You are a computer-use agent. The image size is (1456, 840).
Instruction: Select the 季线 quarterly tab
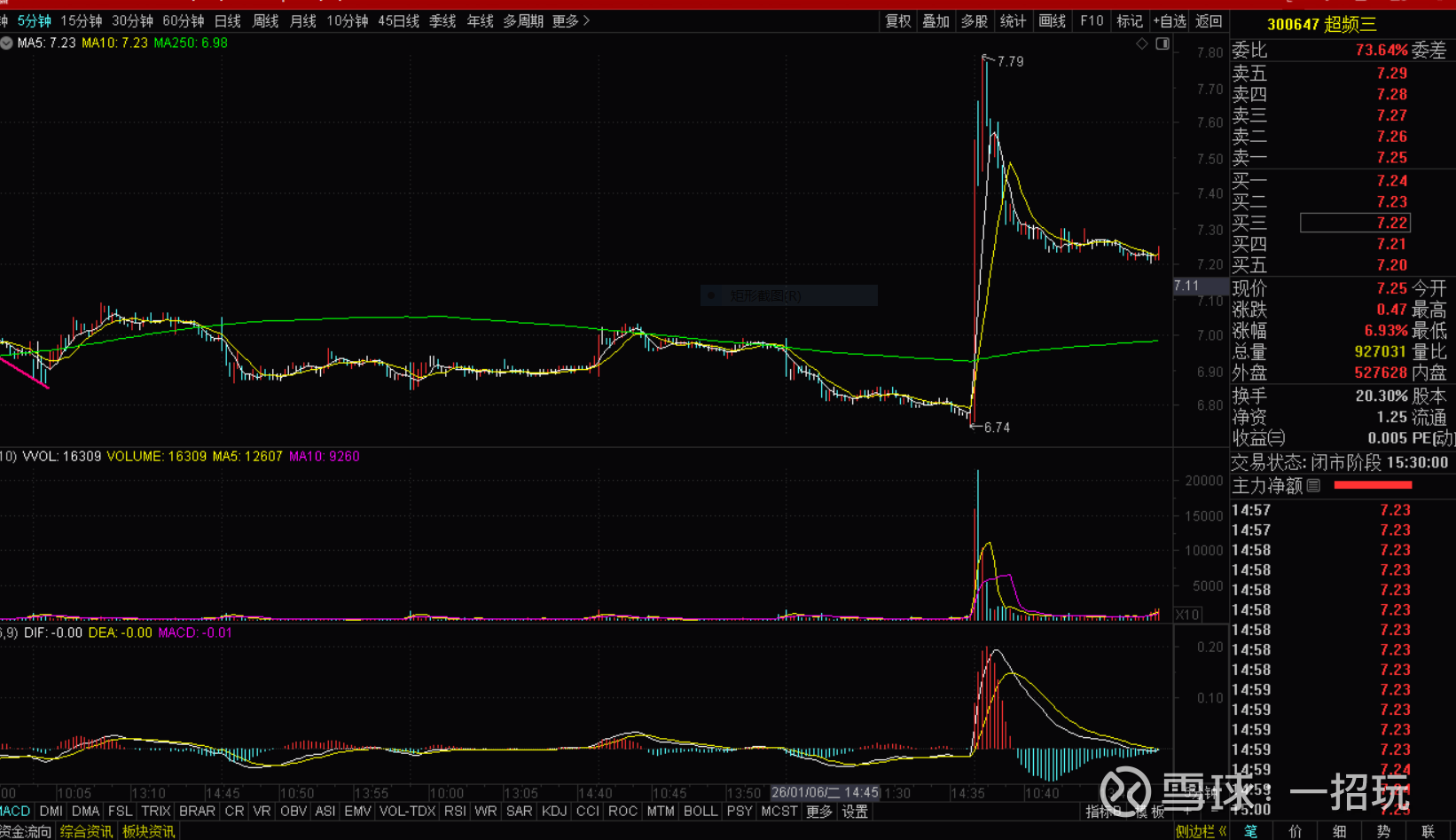coord(442,21)
